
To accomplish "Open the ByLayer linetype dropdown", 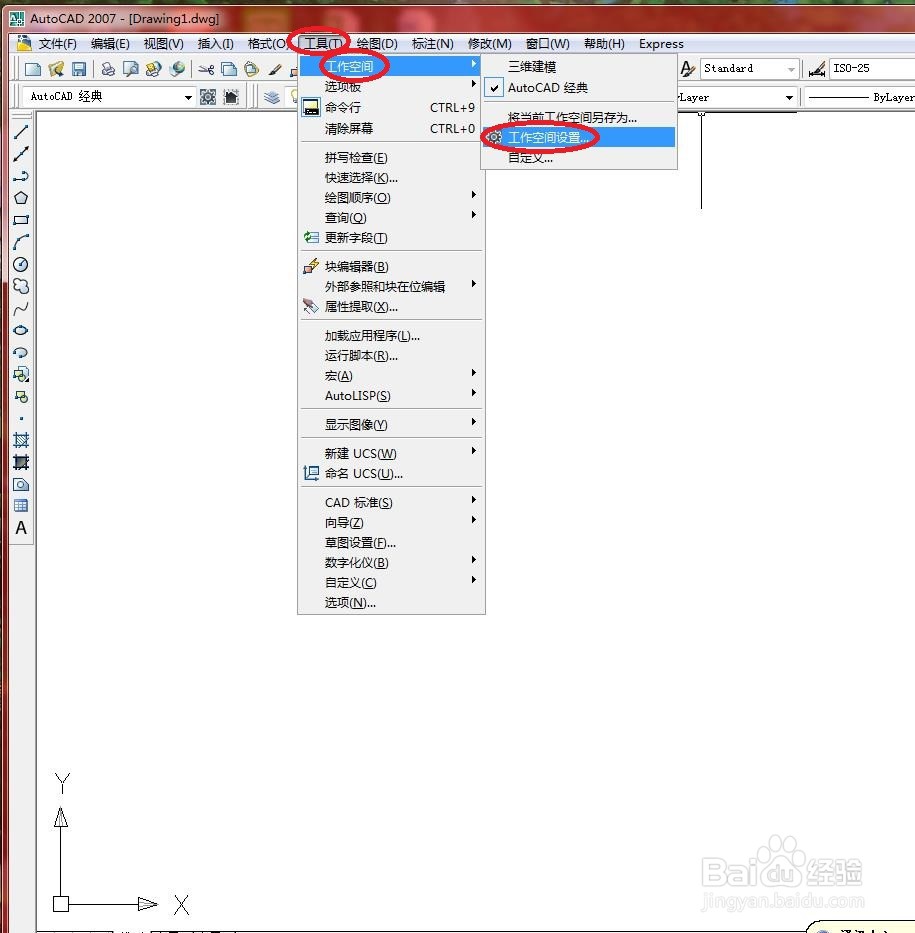I will click(x=860, y=97).
